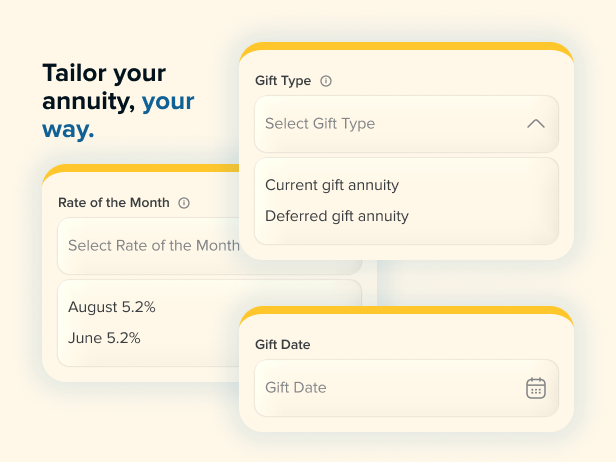This screenshot has width=616, height=462.
Task: Choose Deferred gift annuity option
Action: pyautogui.click(x=337, y=216)
